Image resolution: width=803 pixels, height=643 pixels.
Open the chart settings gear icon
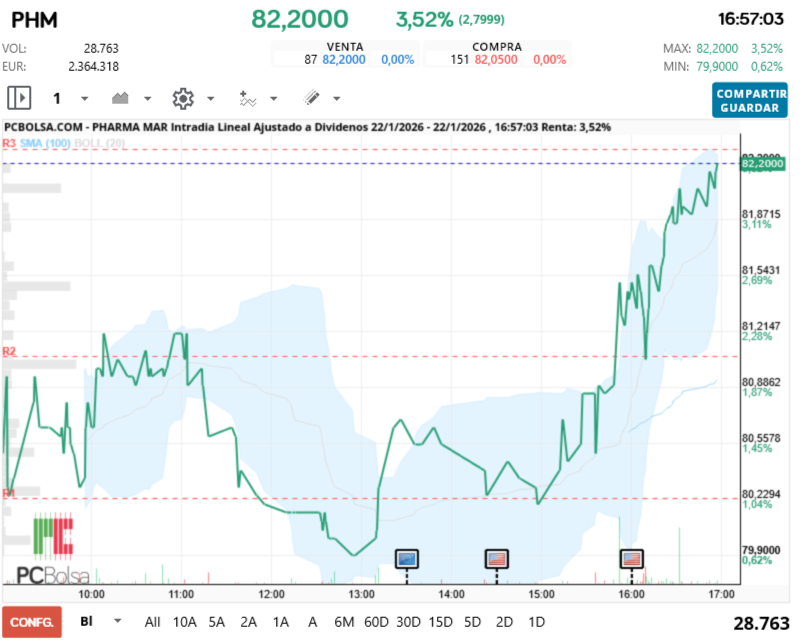click(x=182, y=98)
